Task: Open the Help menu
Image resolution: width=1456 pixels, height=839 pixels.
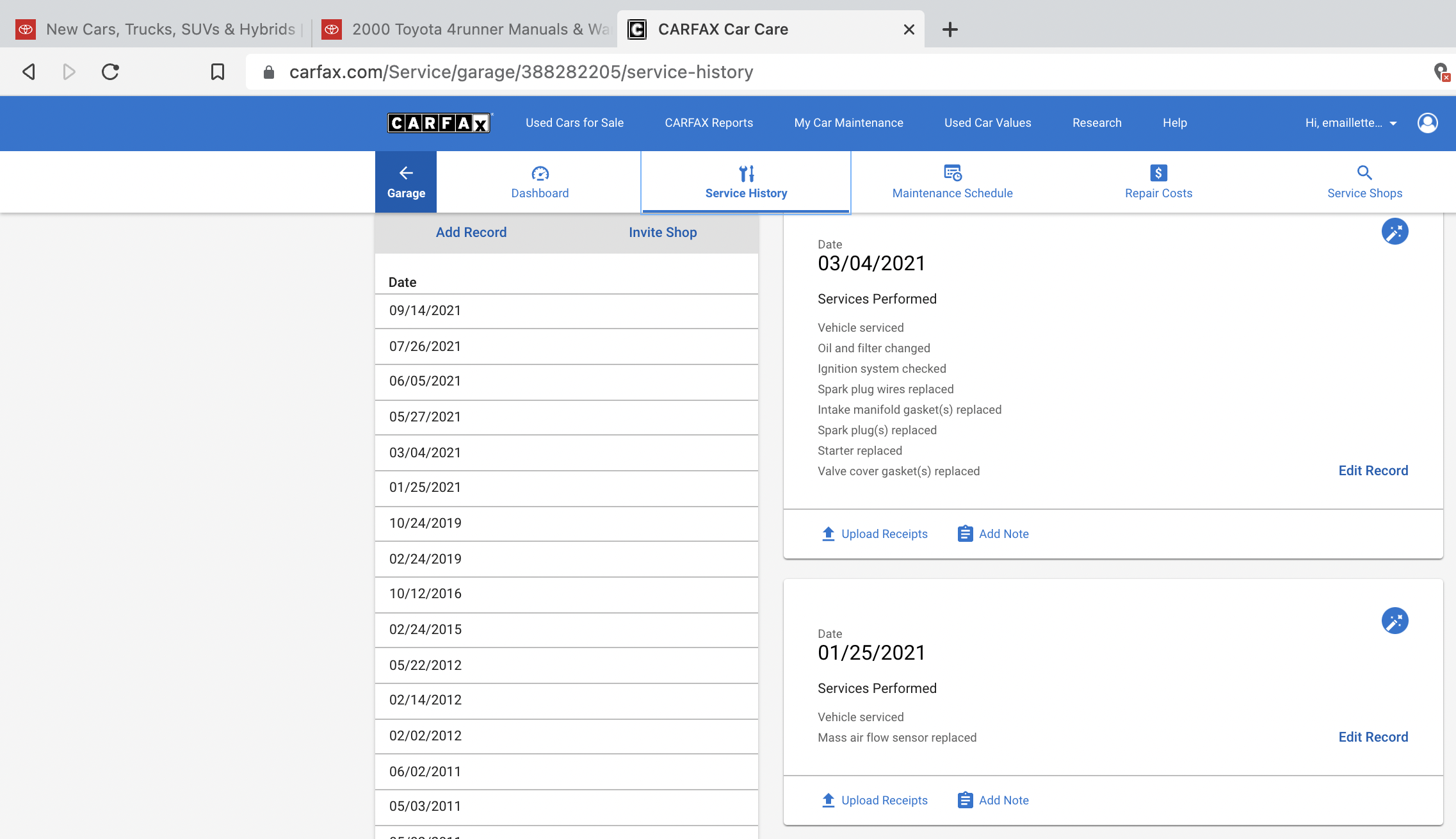Action: click(1174, 123)
